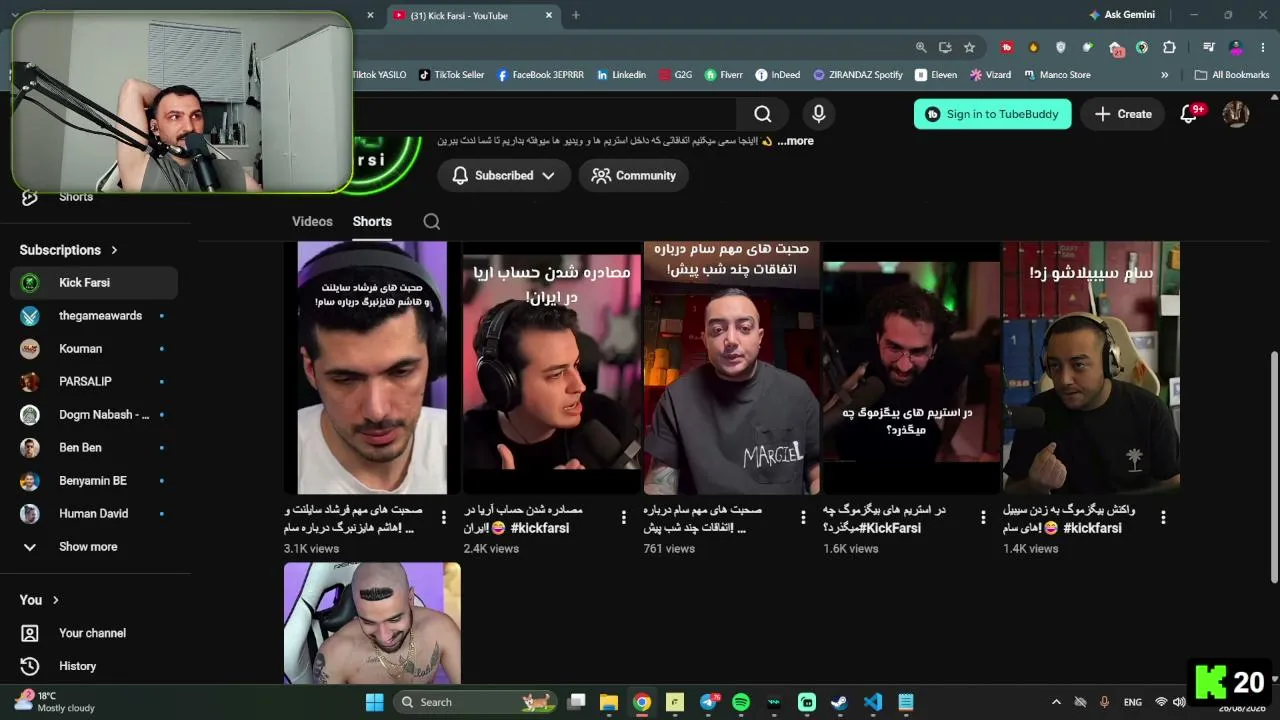This screenshot has width=1280, height=720.
Task: Open the YouTube account avatar menu
Action: (1236, 114)
